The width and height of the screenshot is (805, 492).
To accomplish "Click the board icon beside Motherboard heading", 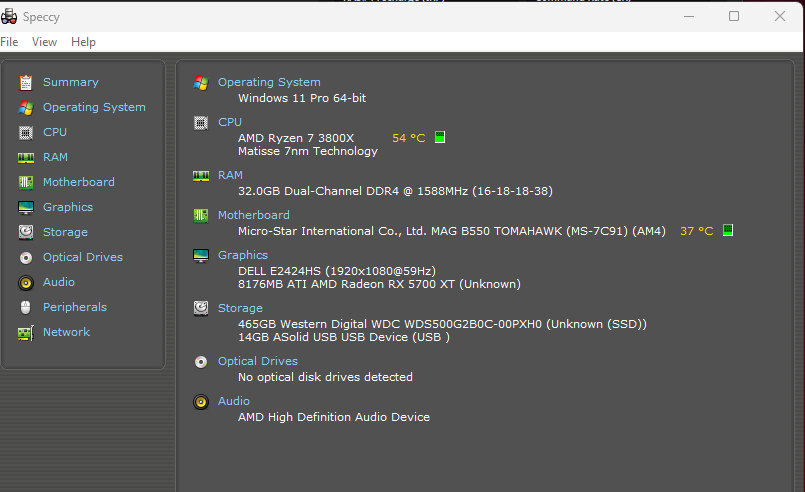I will tap(201, 216).
